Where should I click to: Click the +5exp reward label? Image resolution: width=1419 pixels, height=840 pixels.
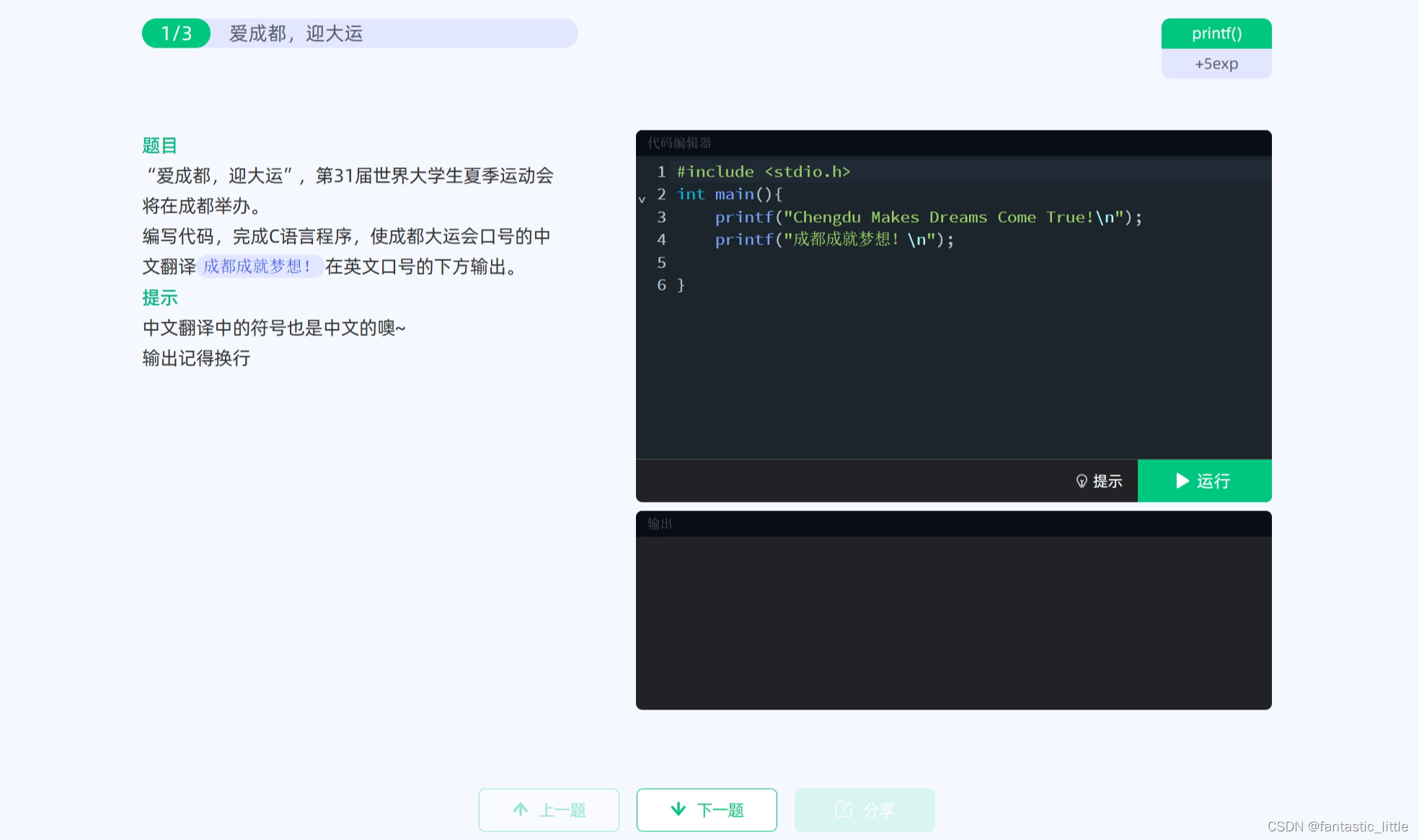click(x=1216, y=63)
